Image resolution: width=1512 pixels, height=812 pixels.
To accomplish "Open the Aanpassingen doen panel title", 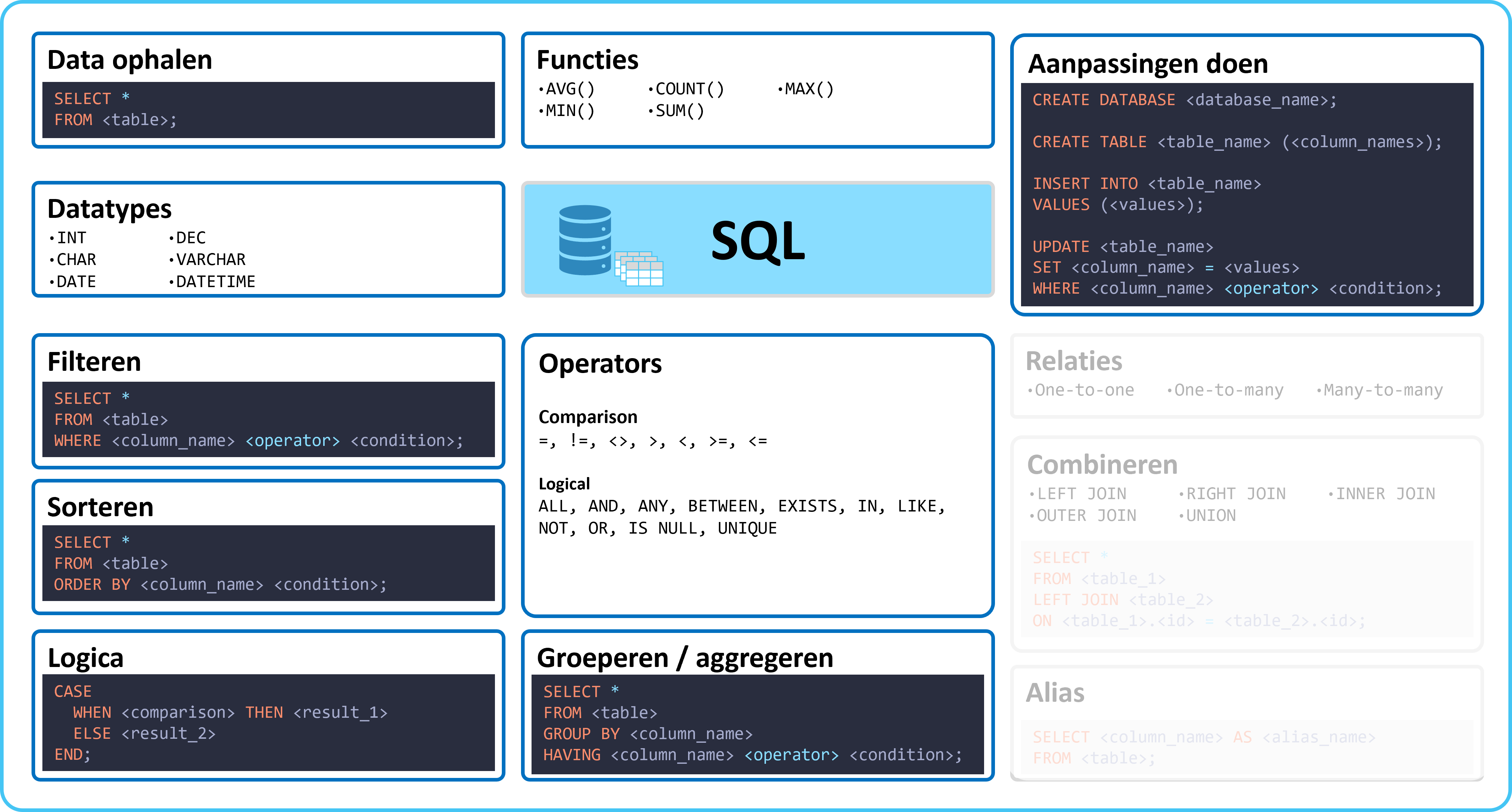I will pyautogui.click(x=1148, y=64).
